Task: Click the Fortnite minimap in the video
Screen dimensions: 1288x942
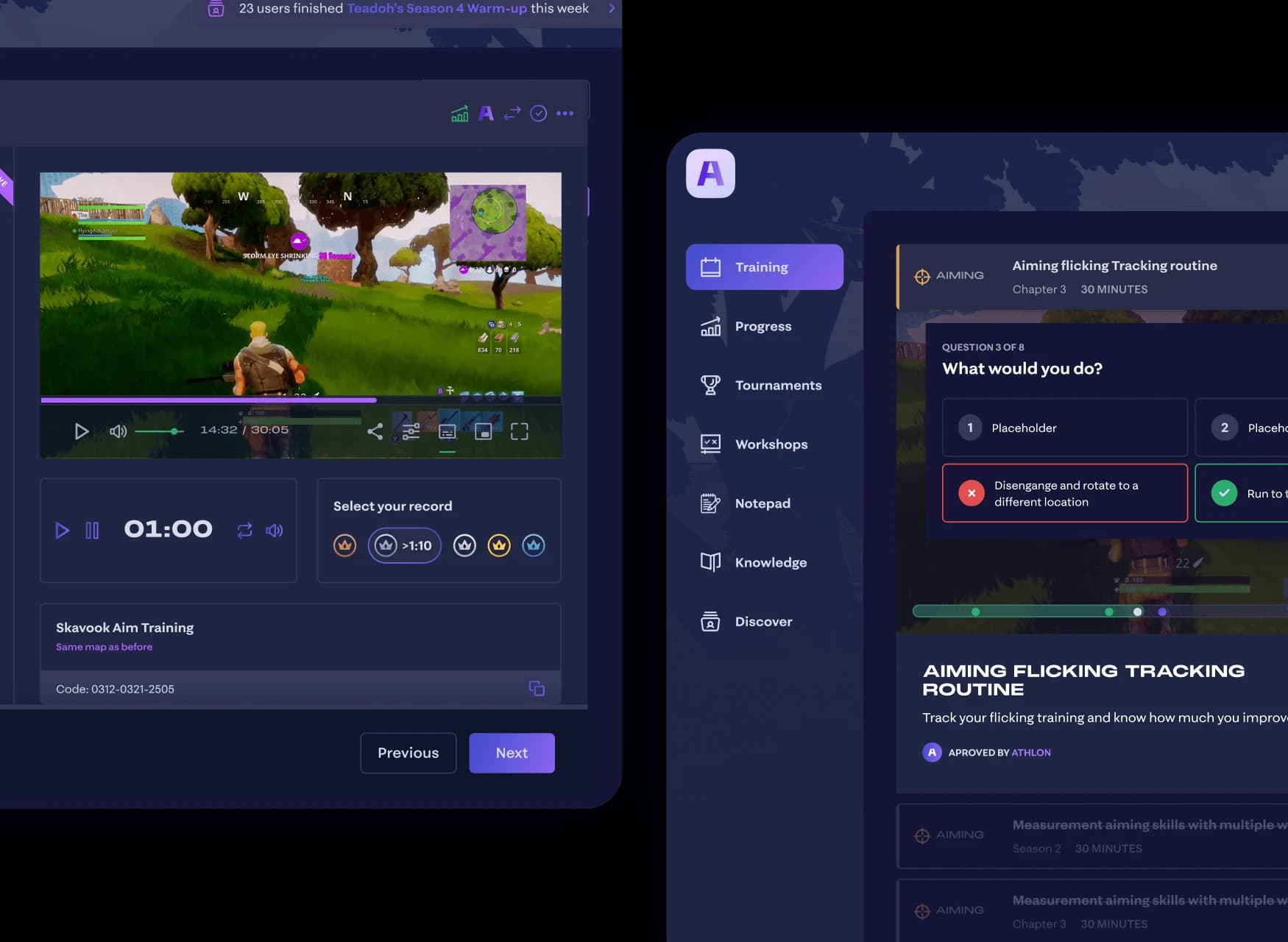Action: 488,223
